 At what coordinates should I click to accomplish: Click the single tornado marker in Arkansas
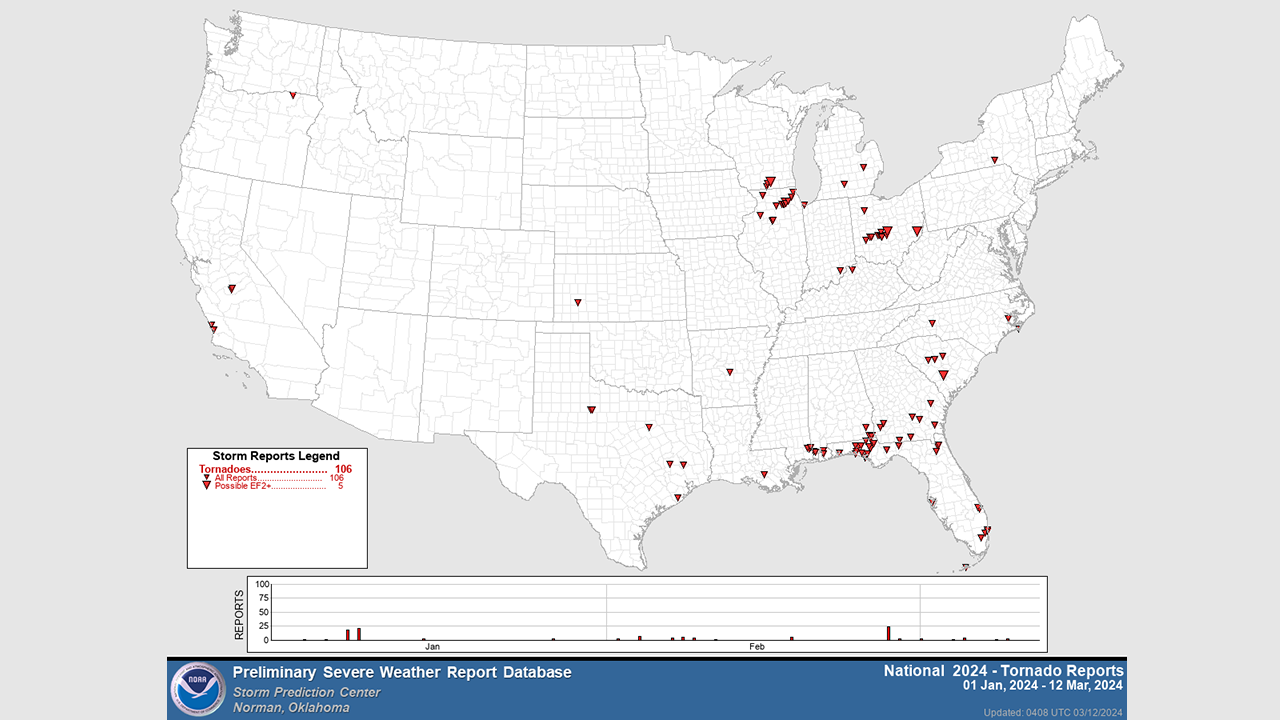click(730, 373)
